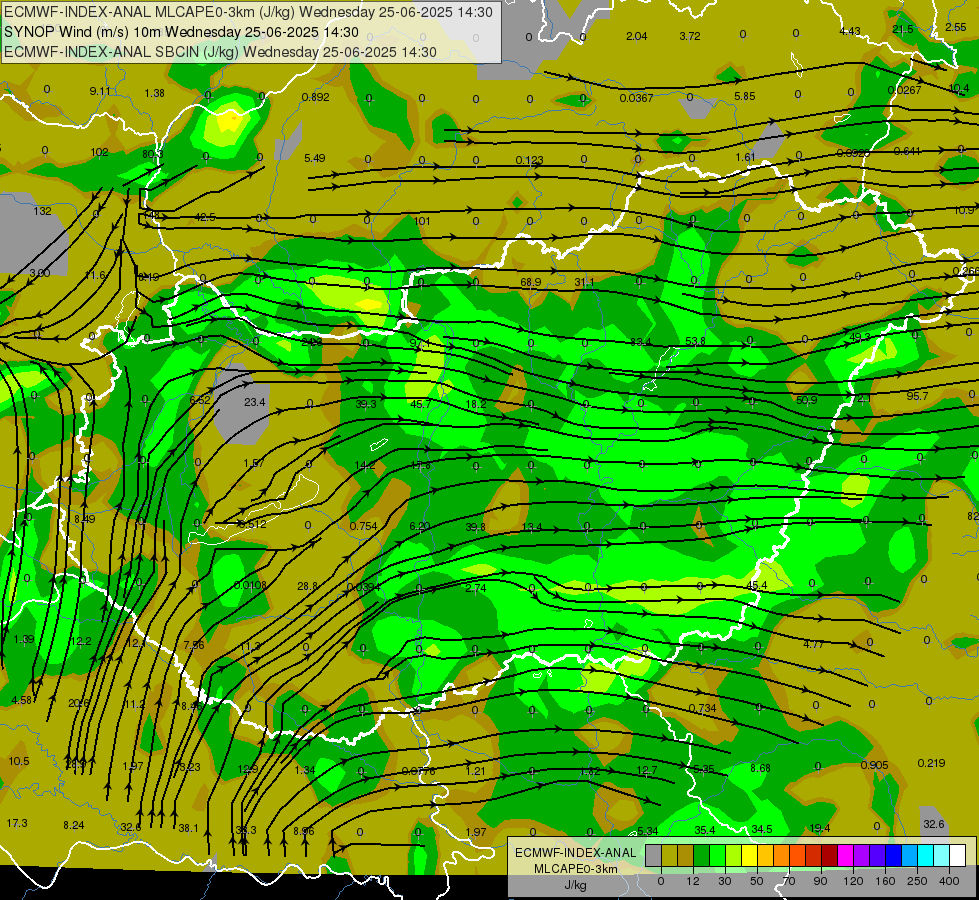Click the map value 2.55
This screenshot has height=900, width=979.
tap(956, 27)
